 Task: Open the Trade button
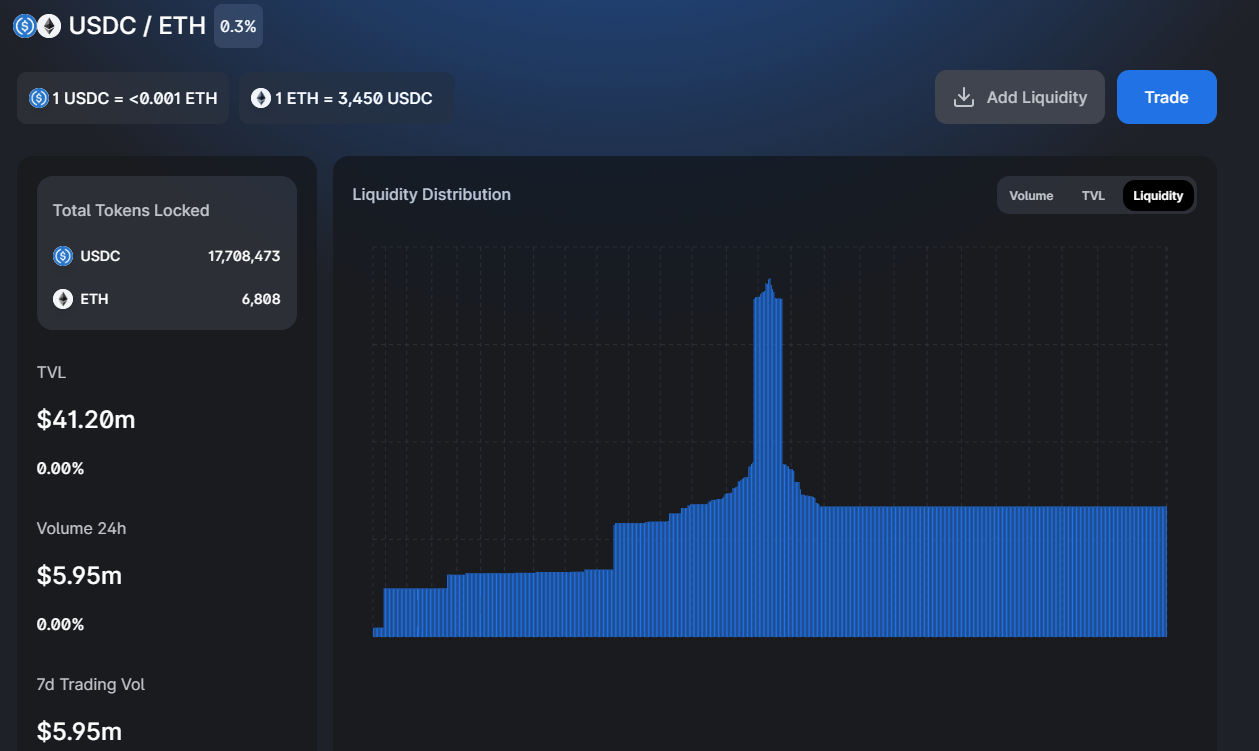[x=1166, y=97]
